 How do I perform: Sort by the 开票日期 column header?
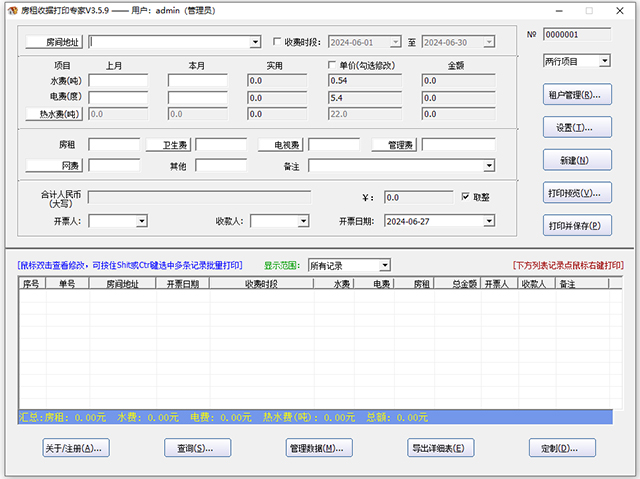(183, 284)
